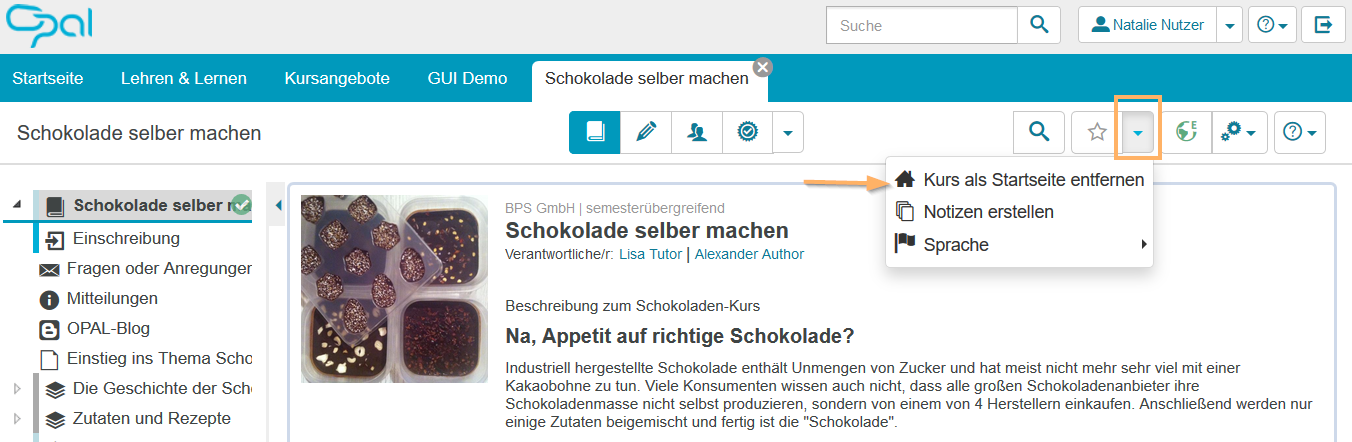Image resolution: width=1352 pixels, height=442 pixels.
Task: Click the course search magnifier icon
Action: point(1039,132)
